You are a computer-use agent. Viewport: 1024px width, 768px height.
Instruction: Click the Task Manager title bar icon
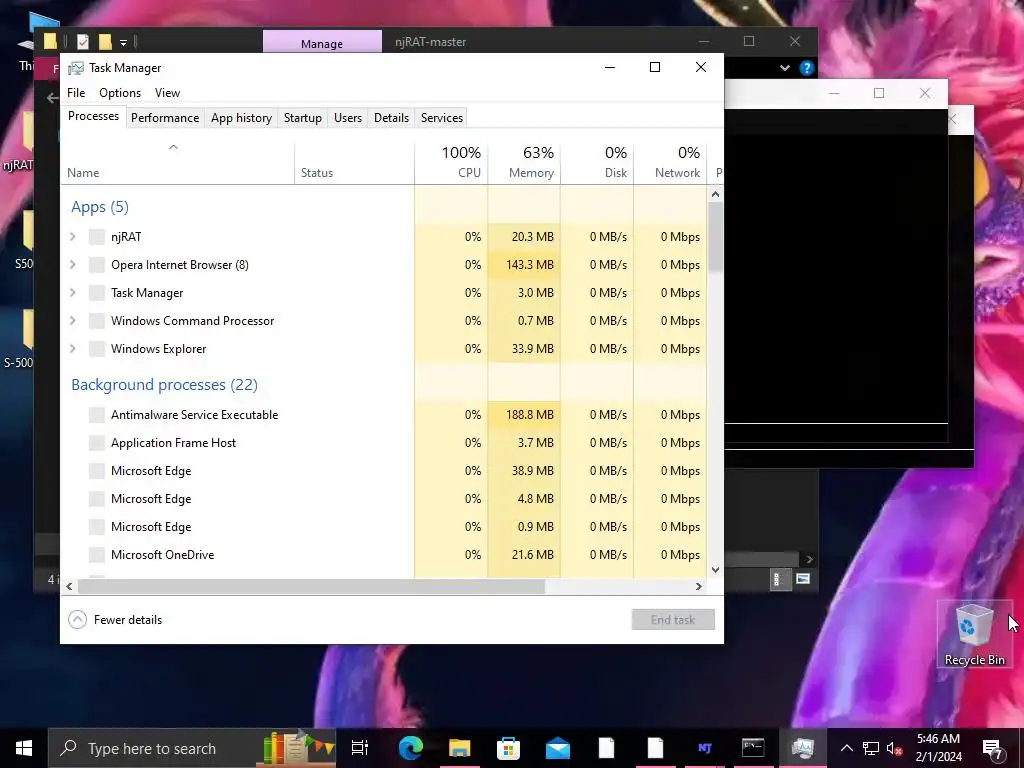pyautogui.click(x=76, y=68)
